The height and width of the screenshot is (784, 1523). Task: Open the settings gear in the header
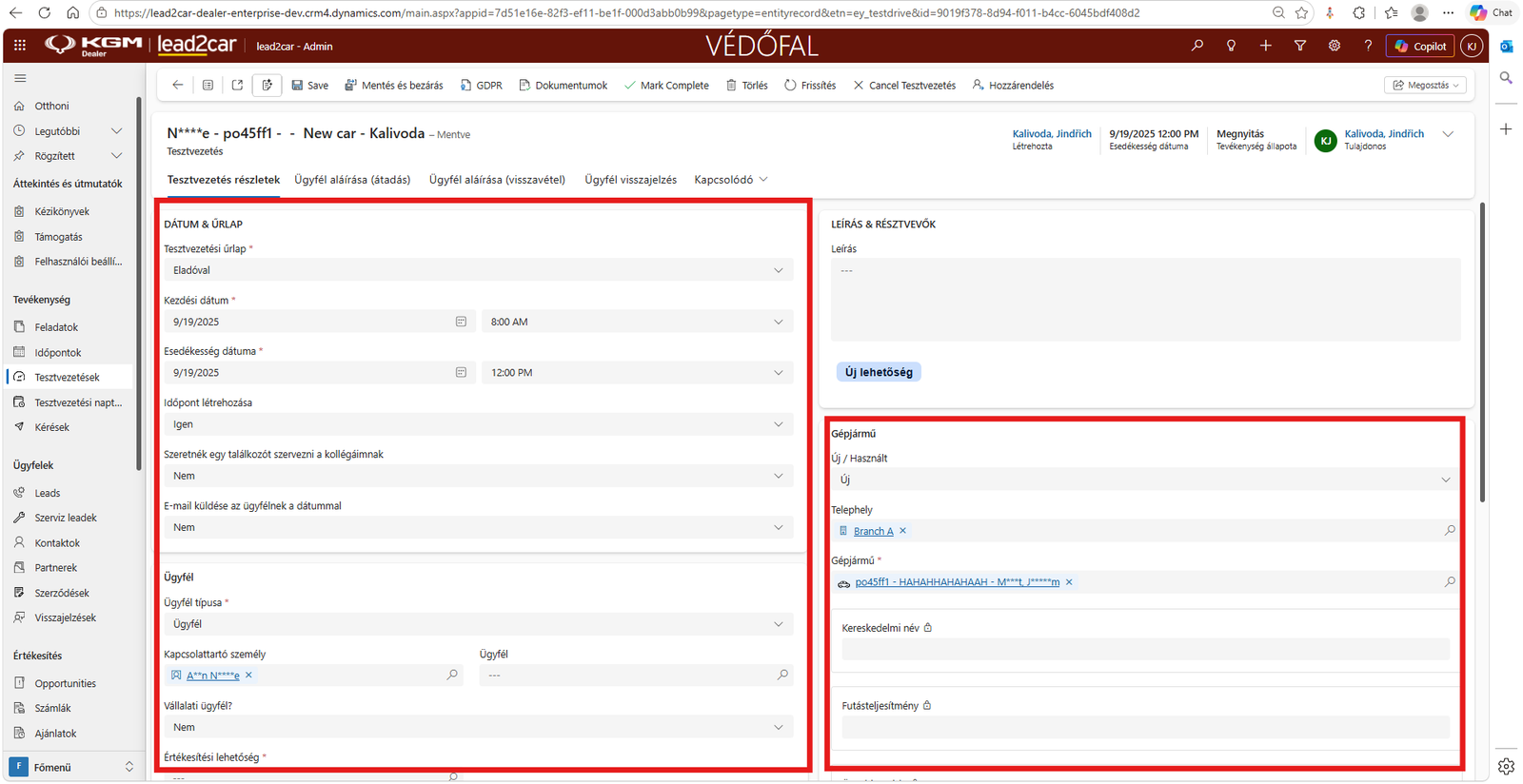click(1335, 46)
